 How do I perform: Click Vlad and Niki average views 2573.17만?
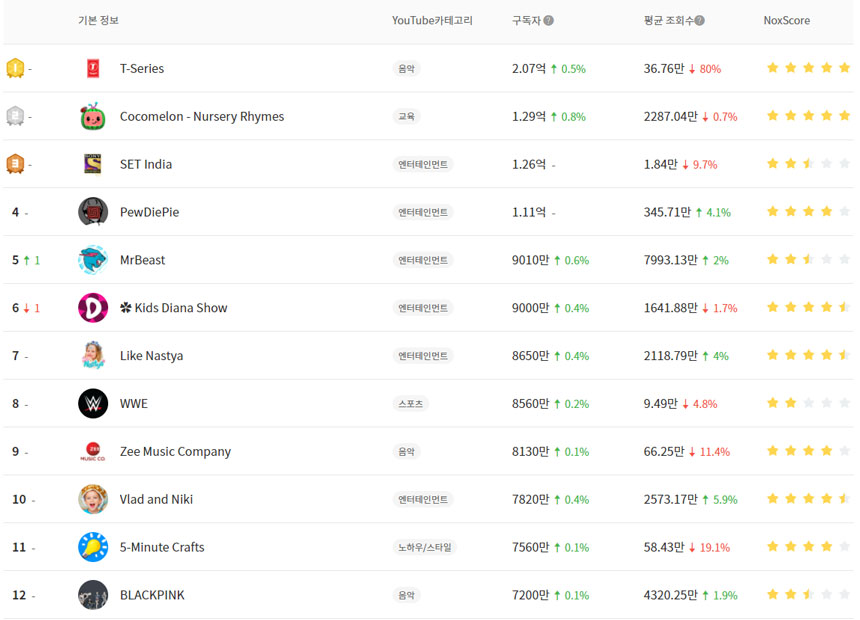pos(670,499)
